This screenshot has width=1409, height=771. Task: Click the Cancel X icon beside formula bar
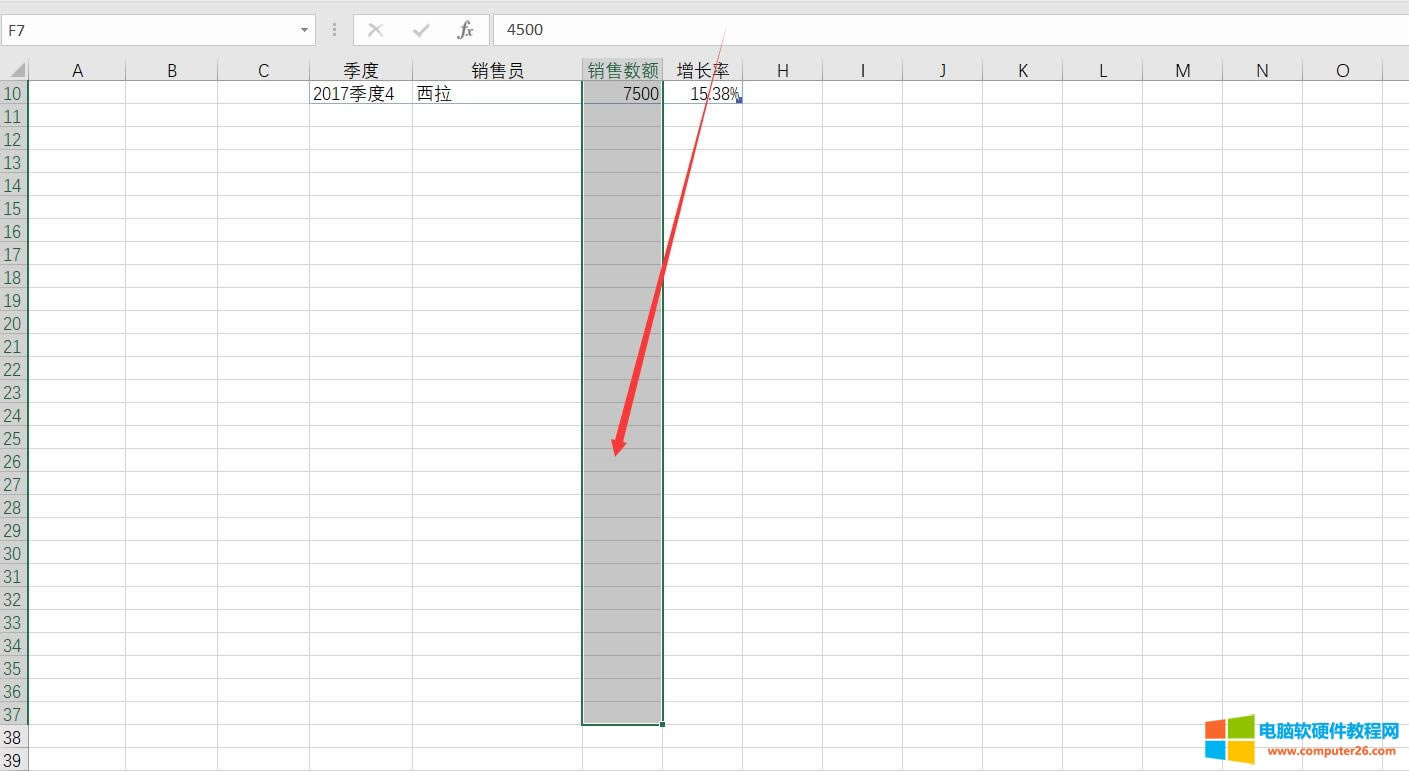tap(375, 29)
